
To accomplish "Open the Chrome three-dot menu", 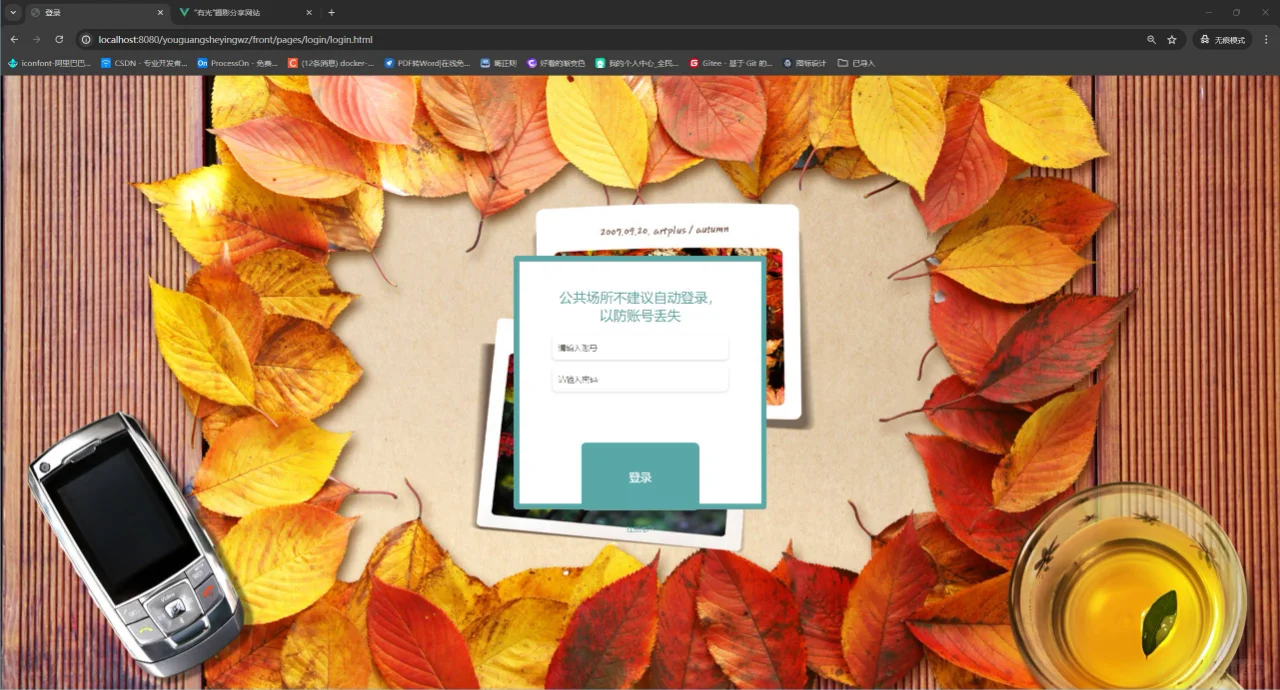I will click(1266, 40).
